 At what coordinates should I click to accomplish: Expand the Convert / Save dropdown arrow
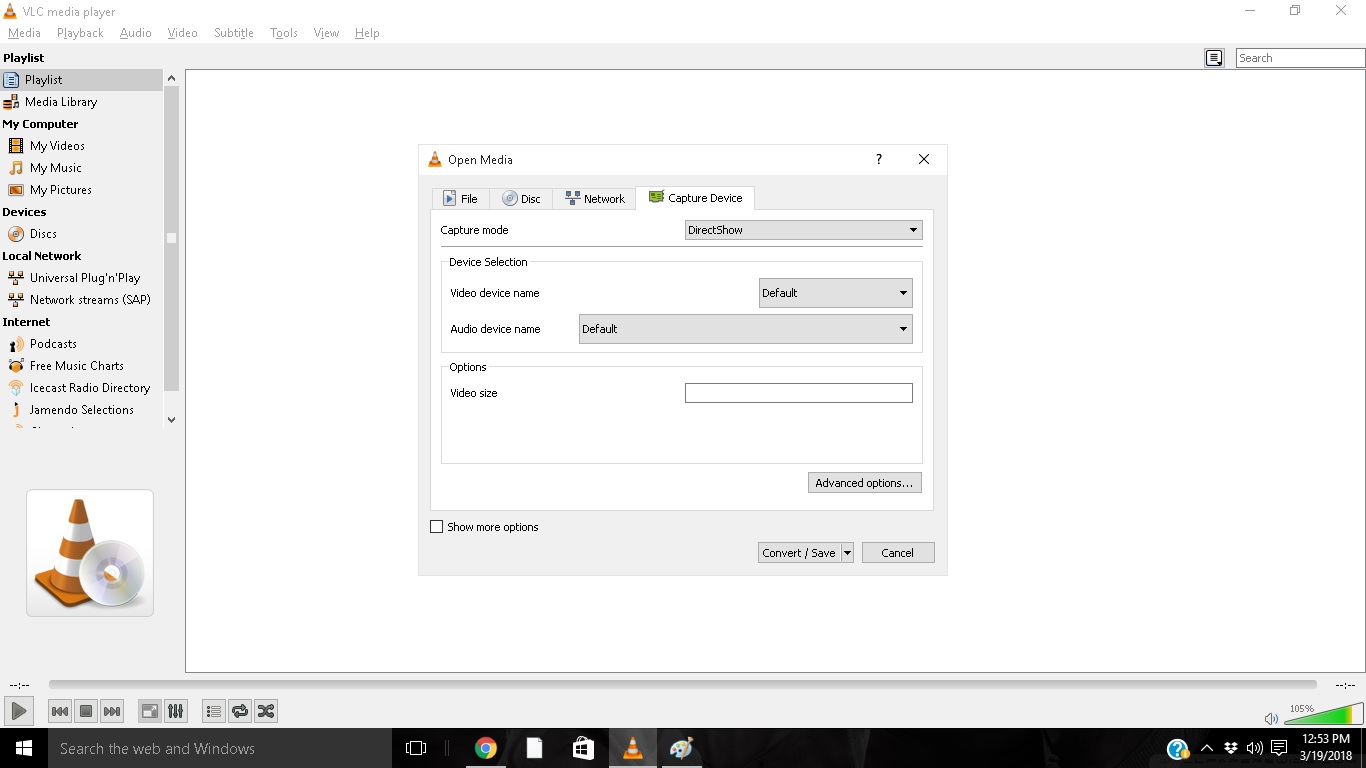pyautogui.click(x=847, y=553)
